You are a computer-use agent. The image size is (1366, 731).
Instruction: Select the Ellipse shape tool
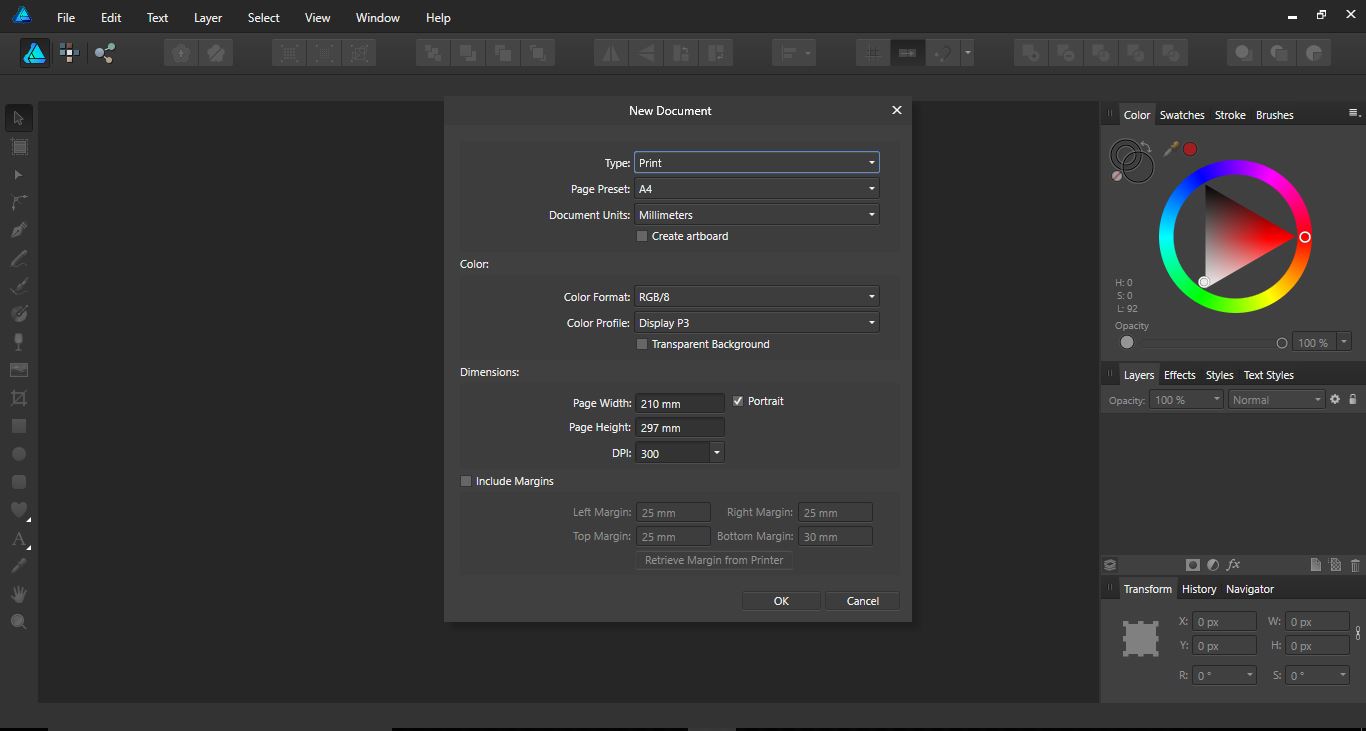coord(18,453)
